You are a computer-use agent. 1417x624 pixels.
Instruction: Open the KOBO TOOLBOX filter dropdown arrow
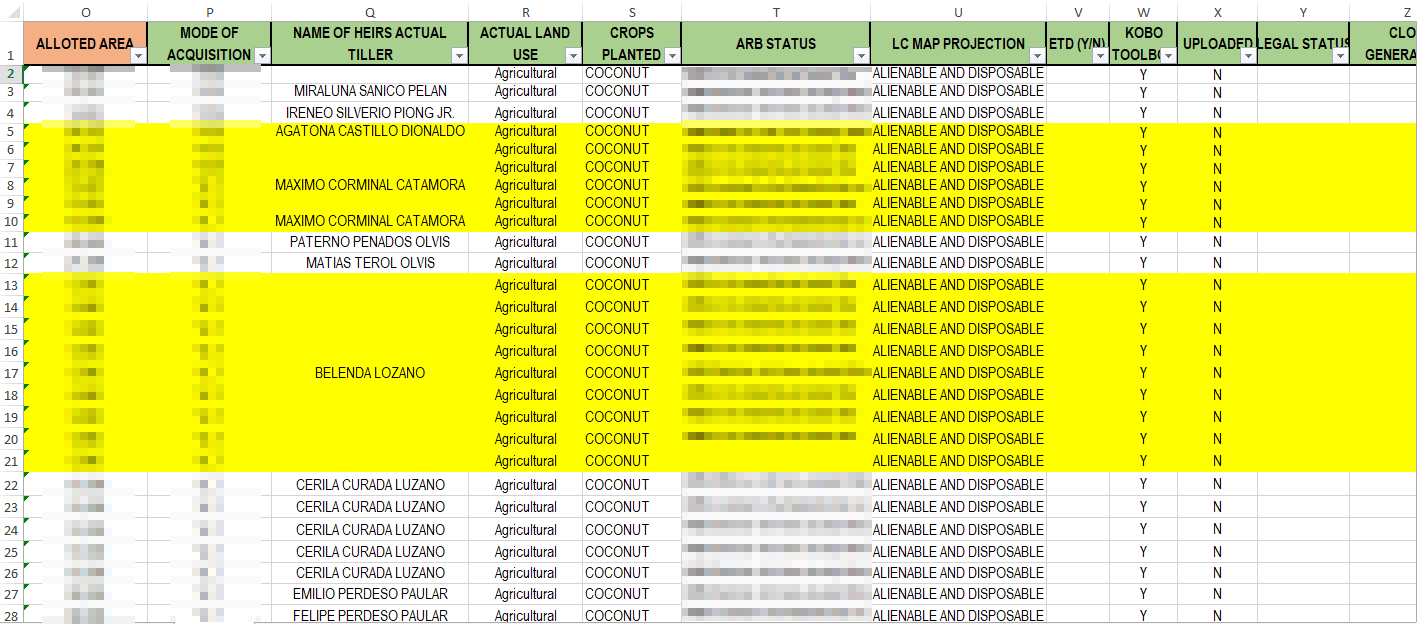[x=1167, y=56]
